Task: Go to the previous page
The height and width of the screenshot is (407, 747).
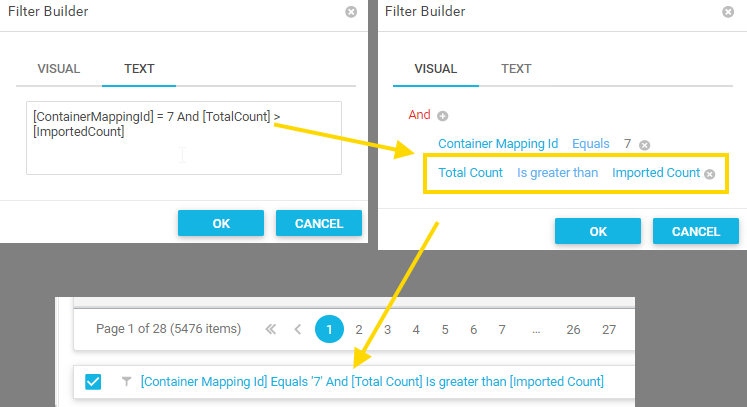Action: [x=297, y=329]
